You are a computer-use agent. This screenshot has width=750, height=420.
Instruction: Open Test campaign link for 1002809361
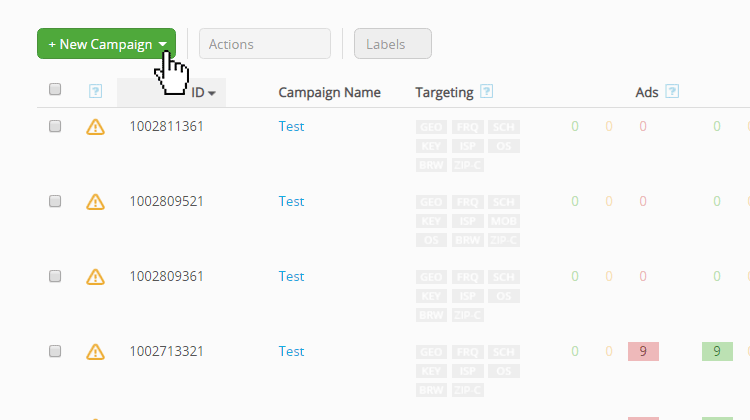(291, 276)
